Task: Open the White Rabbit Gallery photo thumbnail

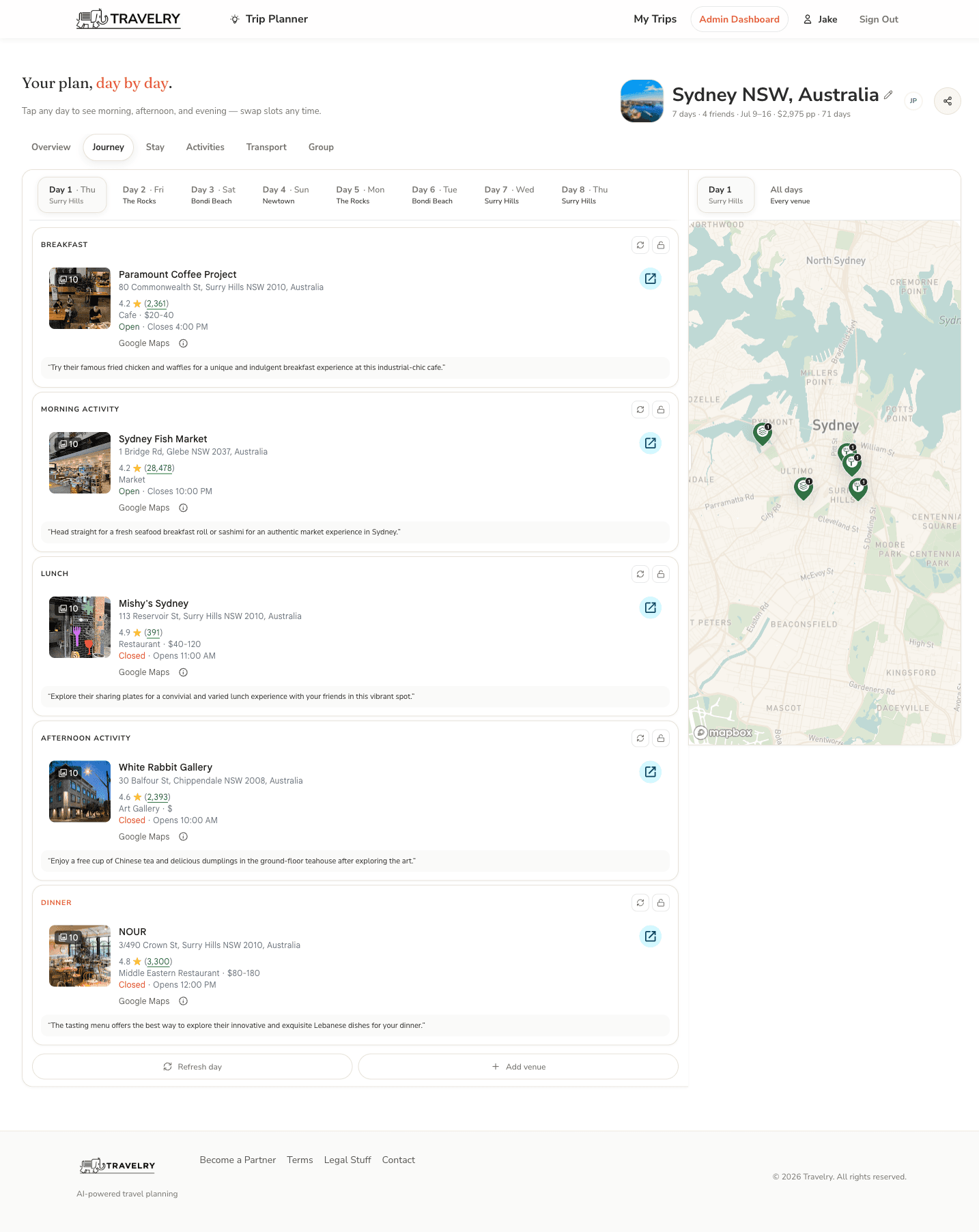Action: click(x=80, y=792)
